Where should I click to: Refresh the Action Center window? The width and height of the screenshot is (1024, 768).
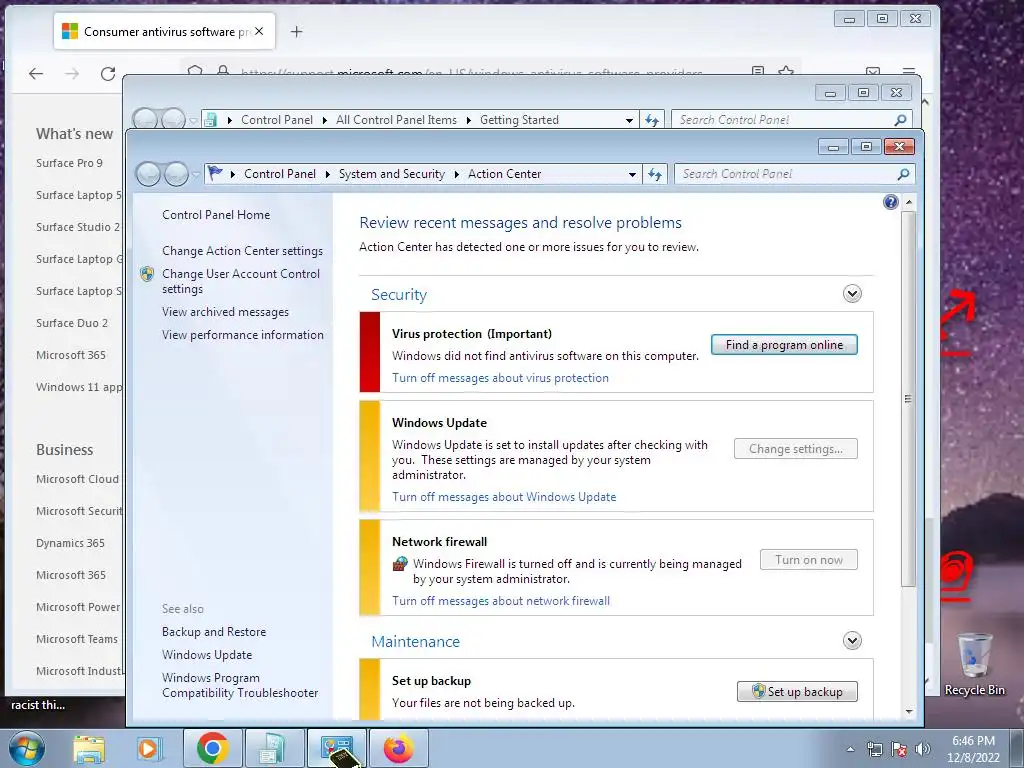655,174
